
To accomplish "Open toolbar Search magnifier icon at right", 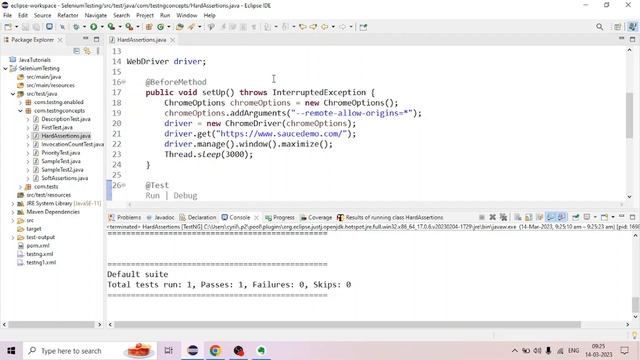I will [x=599, y=27].
